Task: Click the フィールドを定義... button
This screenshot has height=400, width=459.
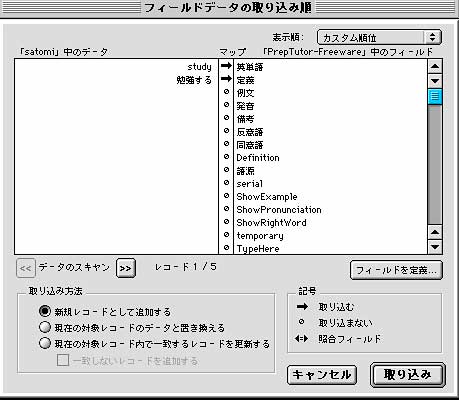Action: click(x=396, y=270)
